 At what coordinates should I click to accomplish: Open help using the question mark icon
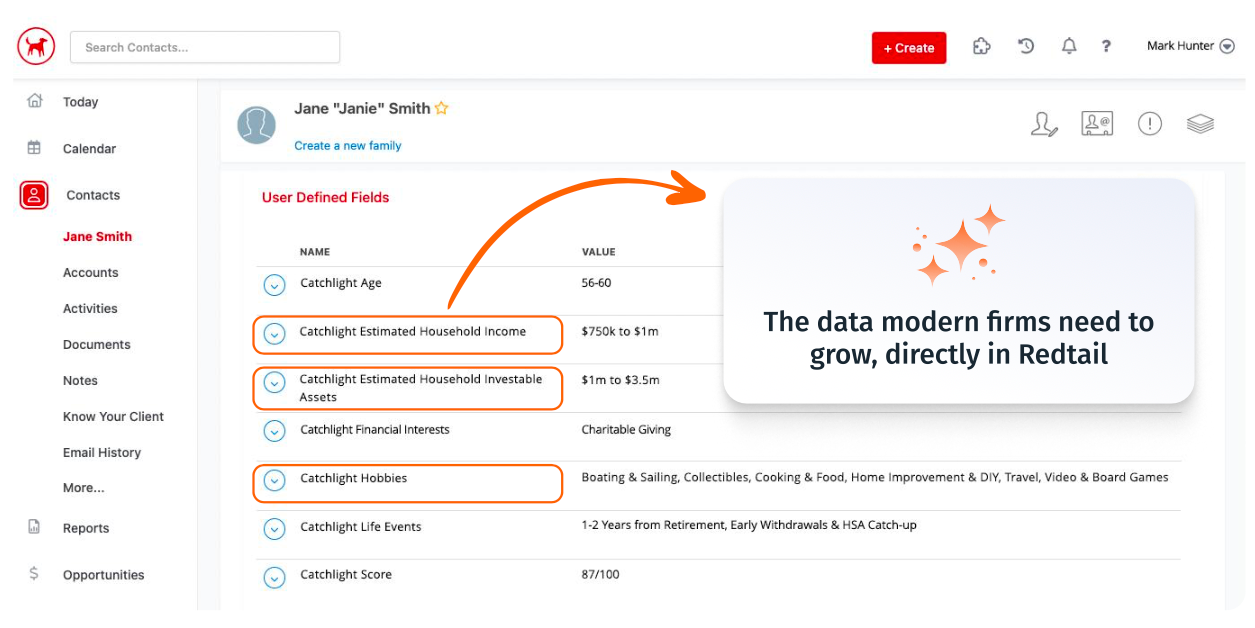(x=1105, y=46)
